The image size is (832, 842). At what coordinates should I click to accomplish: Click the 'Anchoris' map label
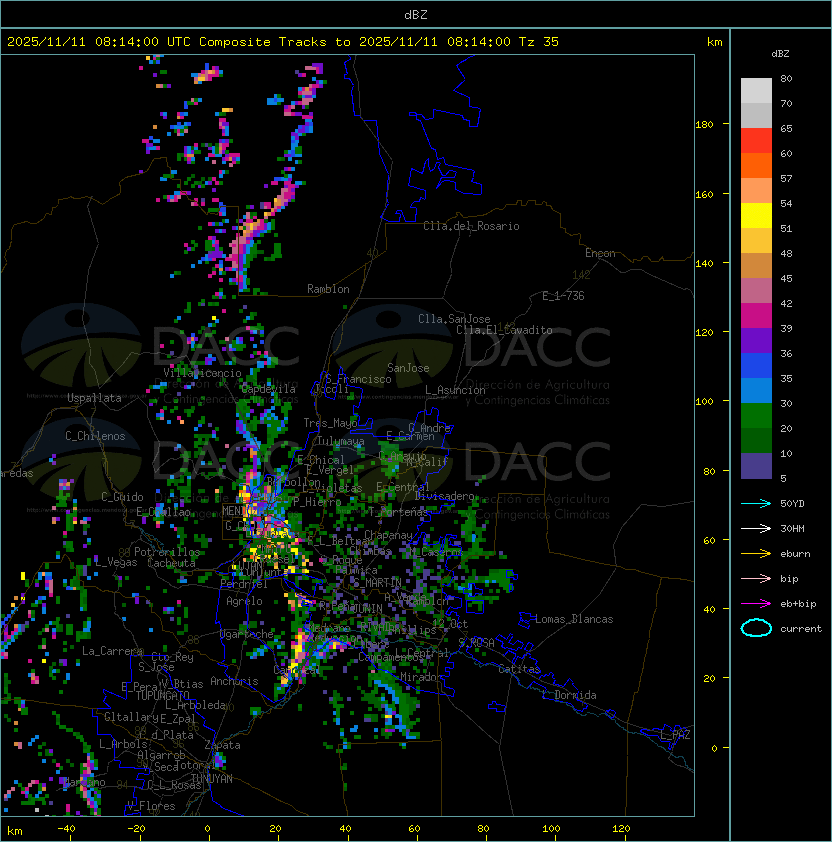tap(234, 681)
